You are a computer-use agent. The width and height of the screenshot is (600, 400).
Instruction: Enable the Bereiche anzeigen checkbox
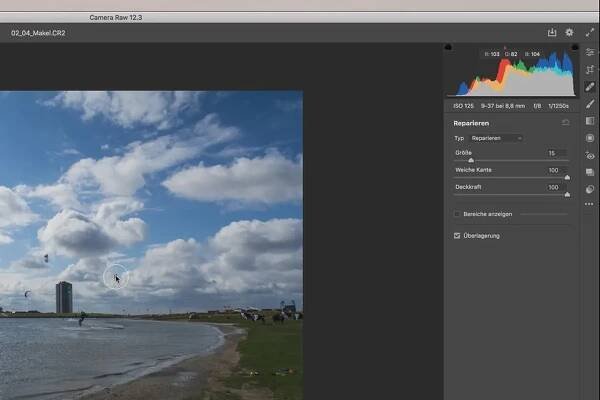coord(457,214)
